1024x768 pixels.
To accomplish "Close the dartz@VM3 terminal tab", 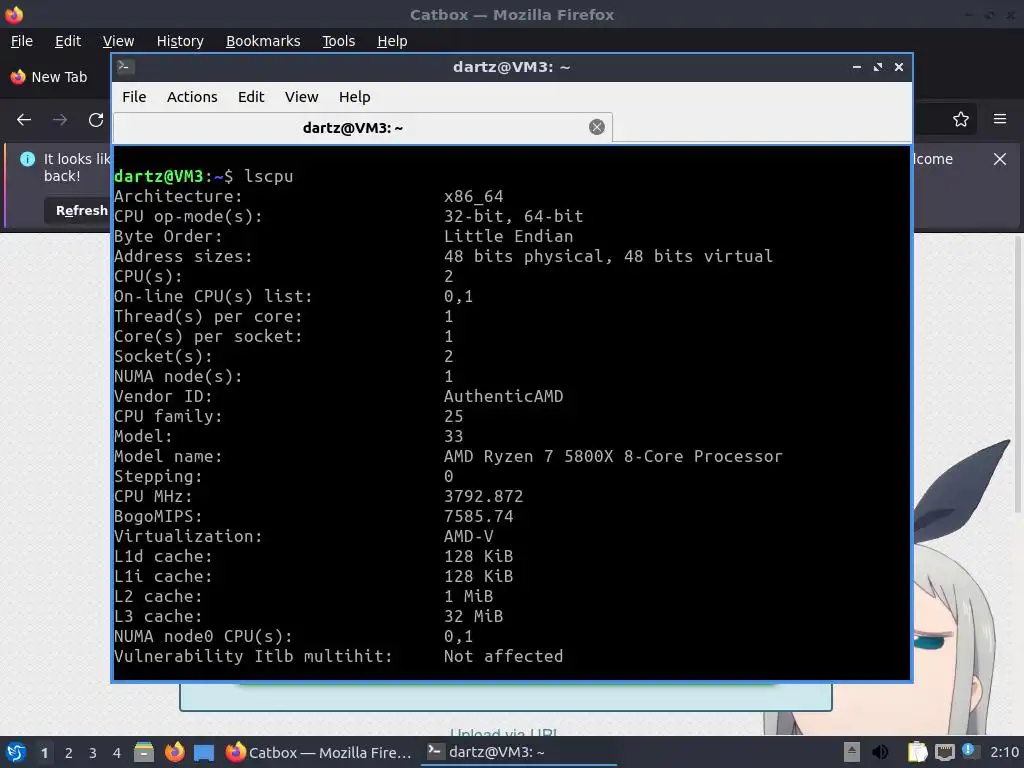I will click(596, 127).
